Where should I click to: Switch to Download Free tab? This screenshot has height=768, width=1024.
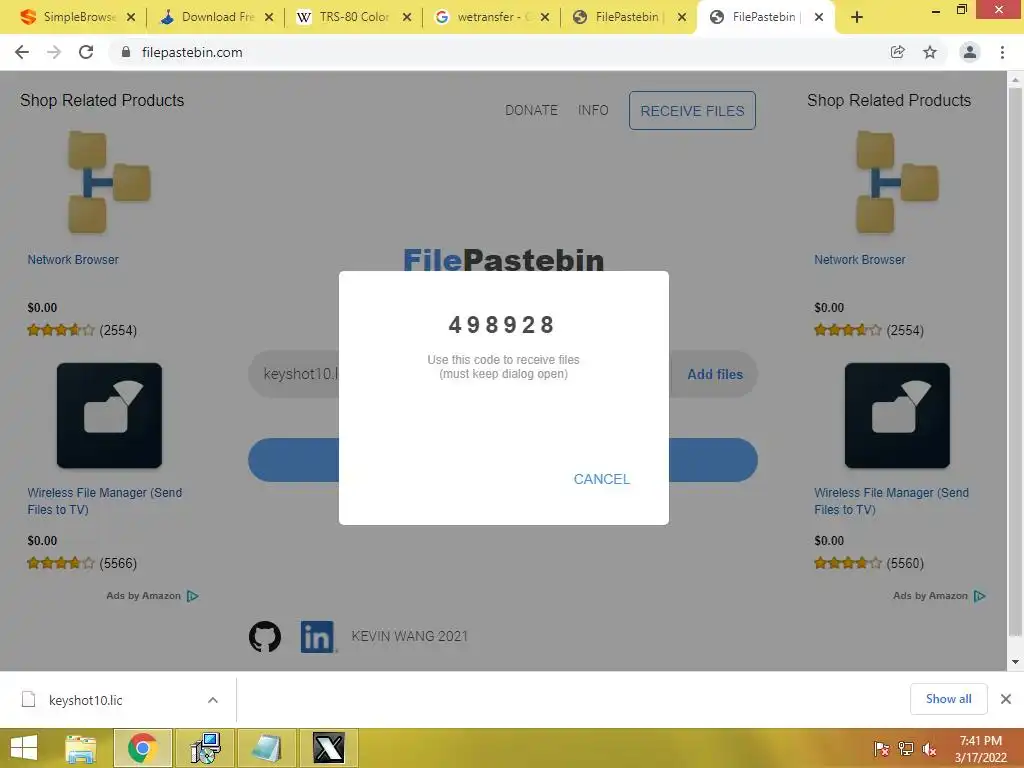[x=216, y=17]
